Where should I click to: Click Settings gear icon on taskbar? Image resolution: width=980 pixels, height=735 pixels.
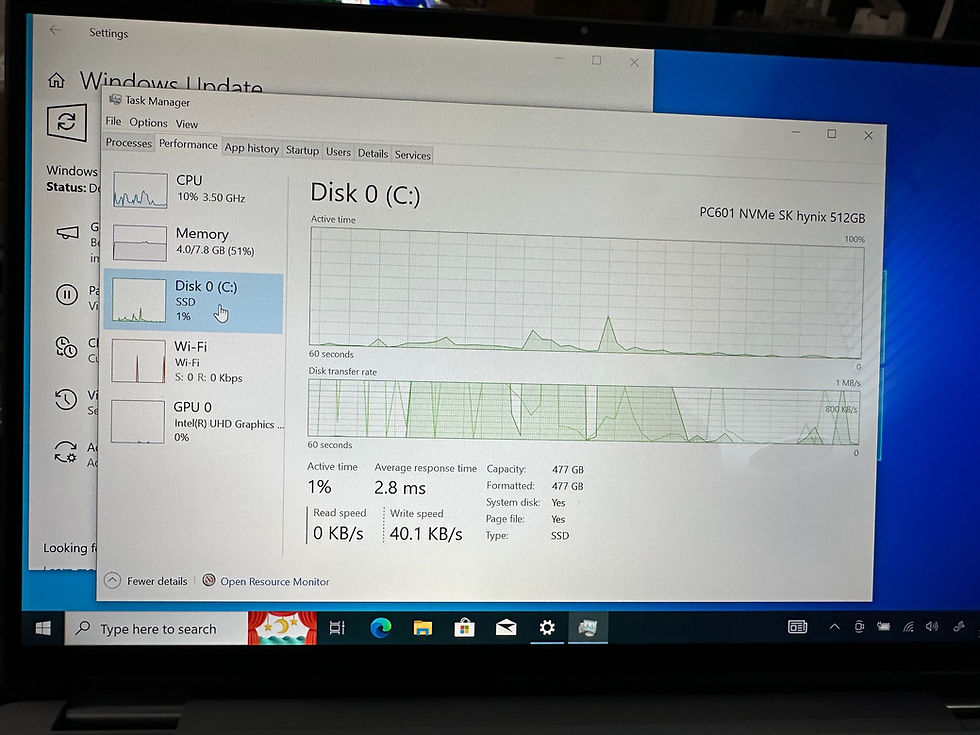point(547,627)
